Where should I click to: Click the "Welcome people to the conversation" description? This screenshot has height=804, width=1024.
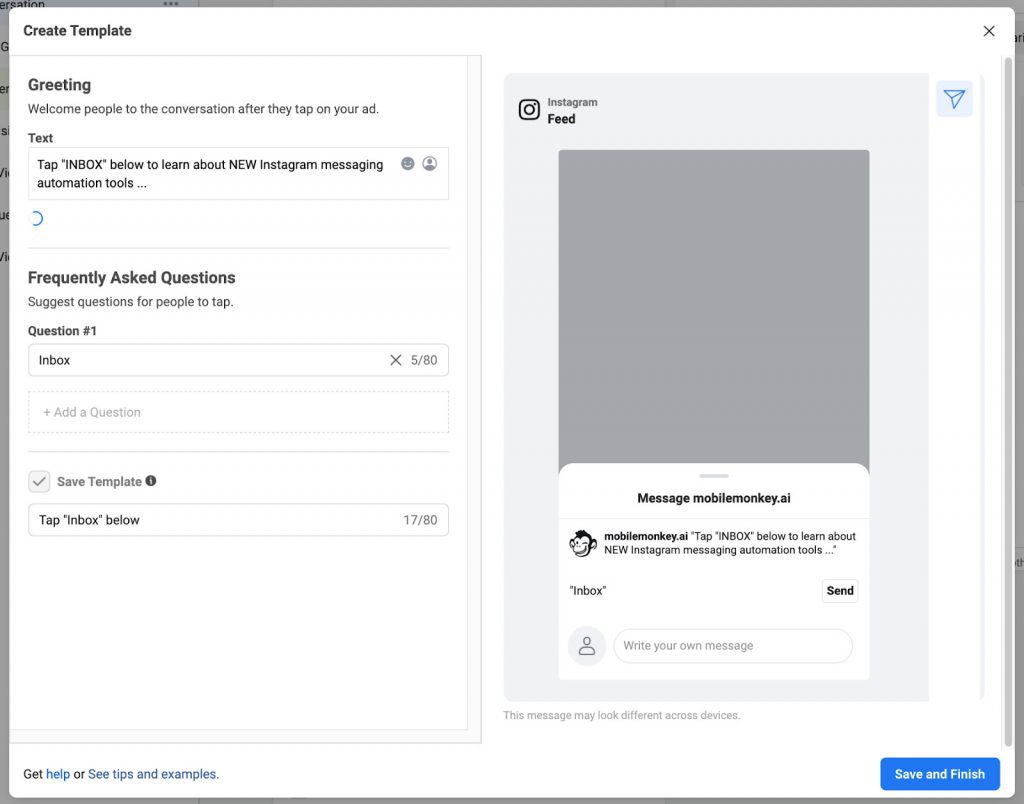click(x=203, y=109)
